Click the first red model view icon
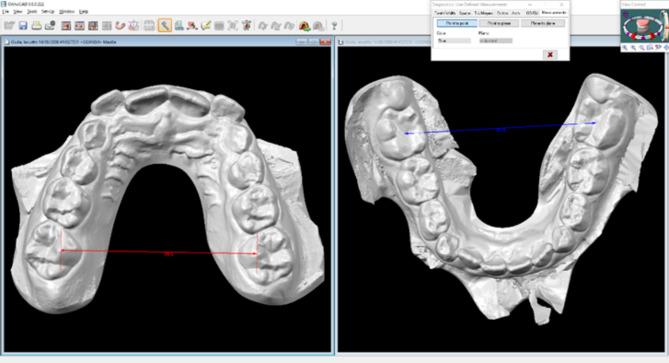The height and width of the screenshot is (363, 669). click(x=66, y=26)
